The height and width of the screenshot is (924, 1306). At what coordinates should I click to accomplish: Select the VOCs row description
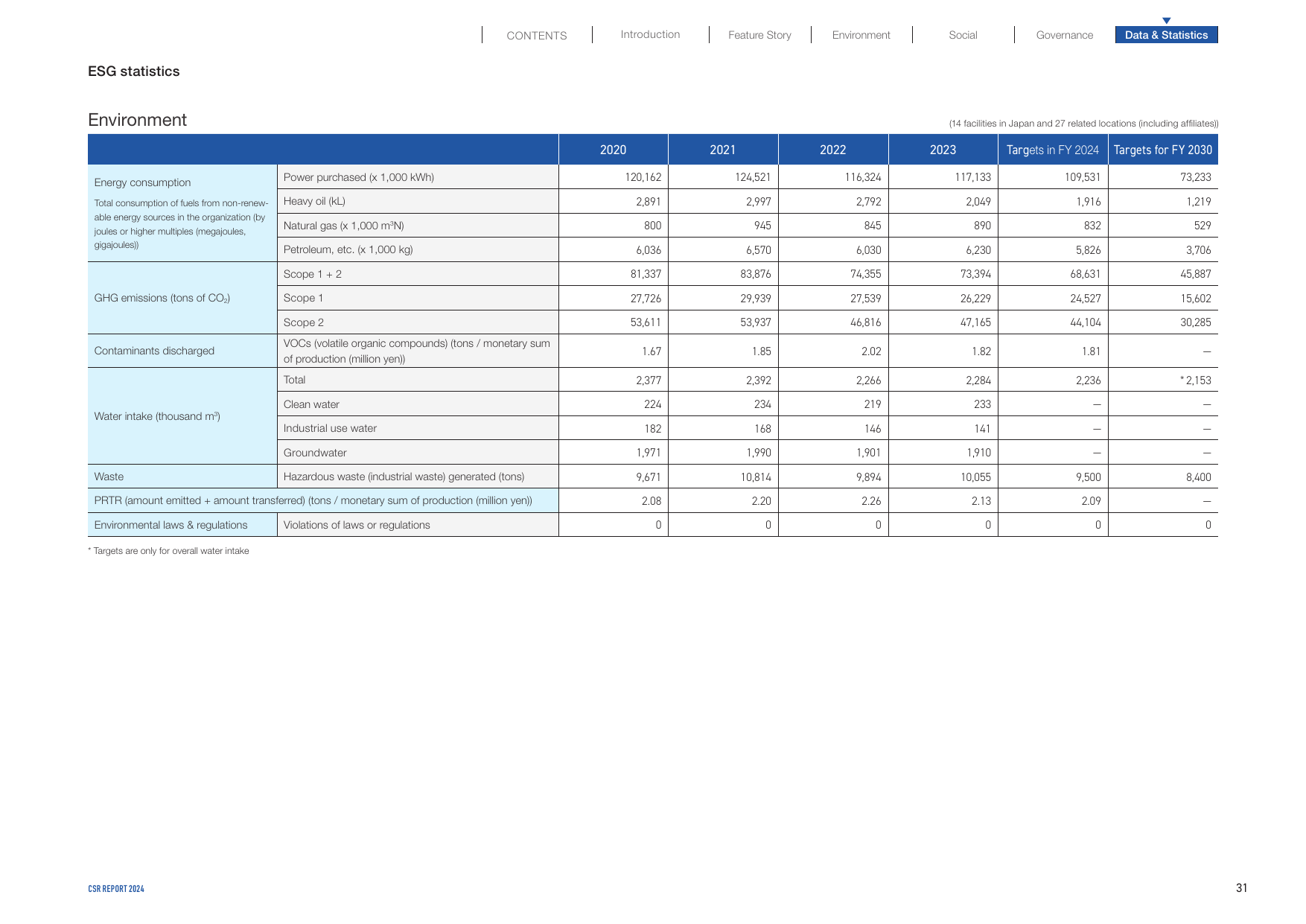[417, 351]
